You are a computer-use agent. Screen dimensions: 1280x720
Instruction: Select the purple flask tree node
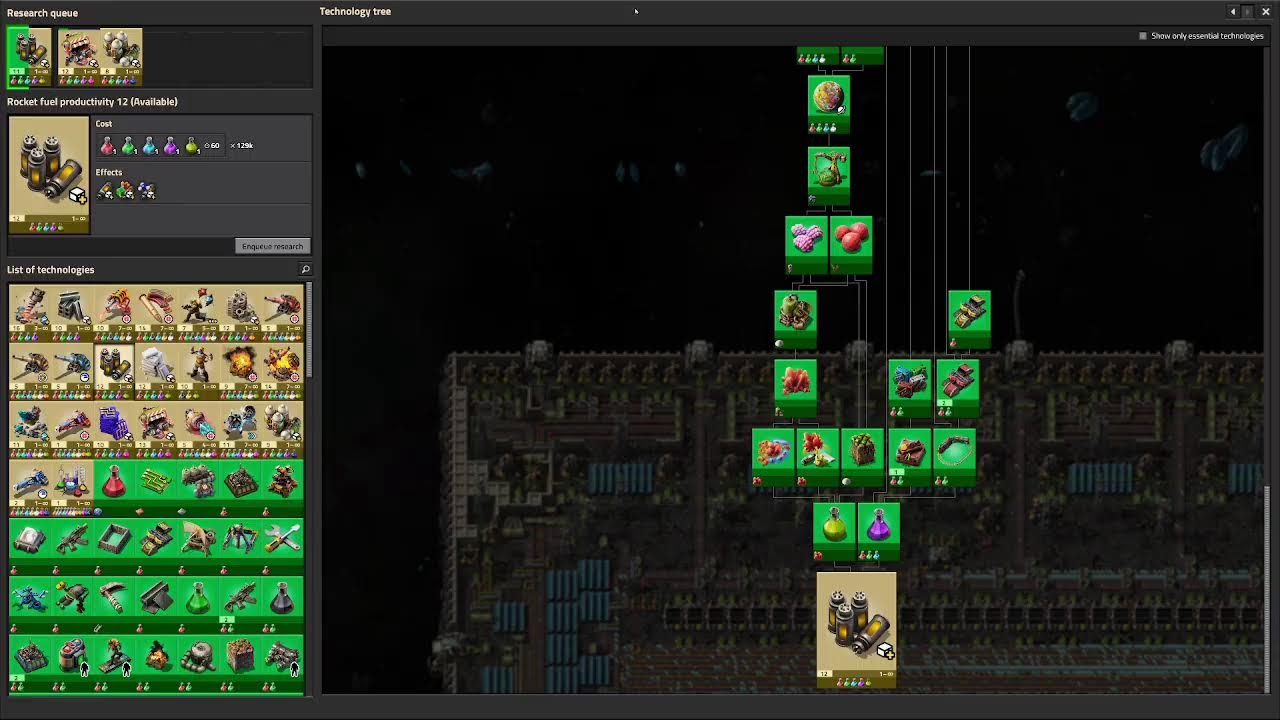click(x=878, y=532)
